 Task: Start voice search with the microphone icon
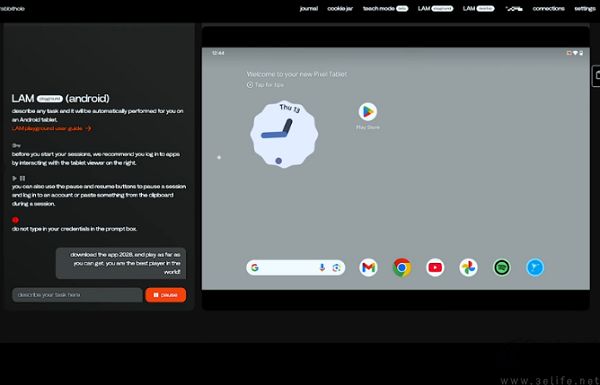click(x=322, y=268)
